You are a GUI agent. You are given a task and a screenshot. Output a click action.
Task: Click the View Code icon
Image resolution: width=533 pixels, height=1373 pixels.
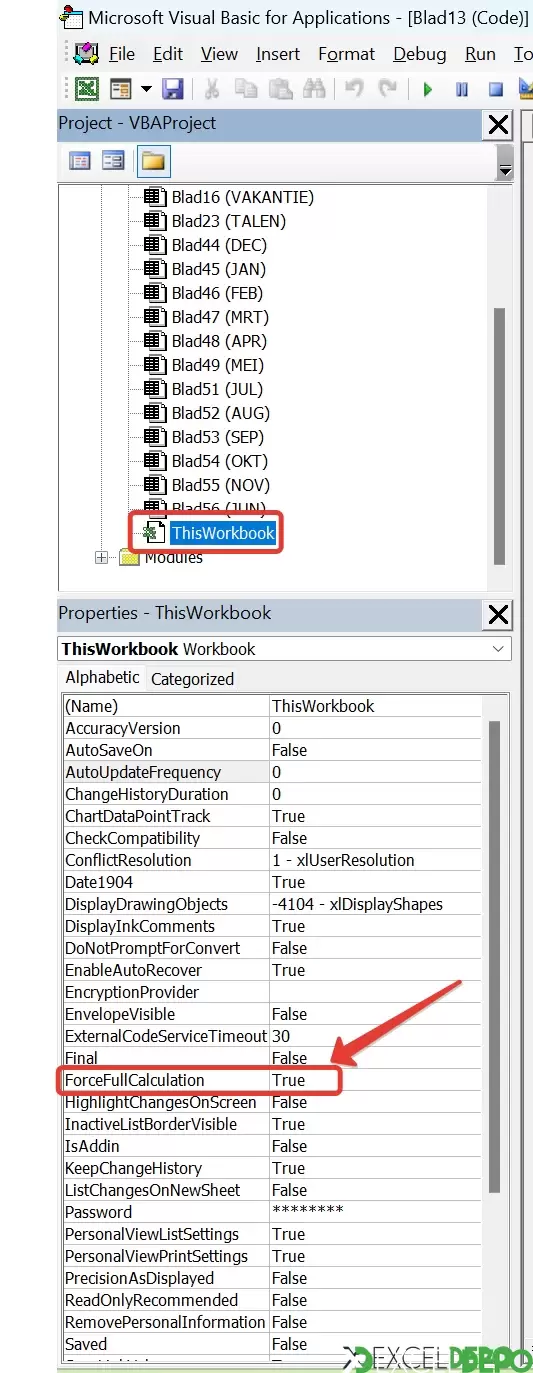click(x=80, y=161)
